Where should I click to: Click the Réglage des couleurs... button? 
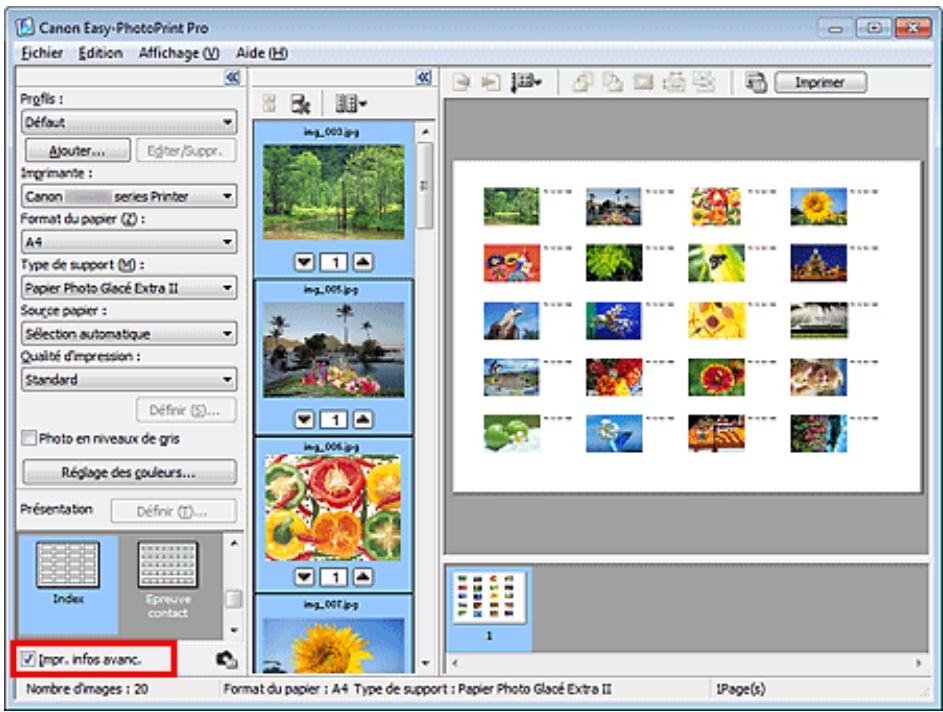tap(129, 472)
